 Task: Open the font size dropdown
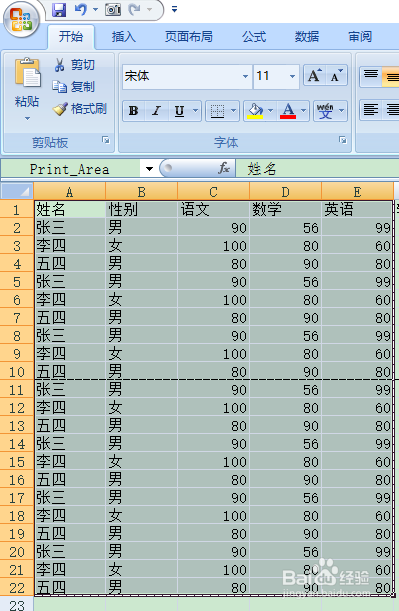pos(293,76)
